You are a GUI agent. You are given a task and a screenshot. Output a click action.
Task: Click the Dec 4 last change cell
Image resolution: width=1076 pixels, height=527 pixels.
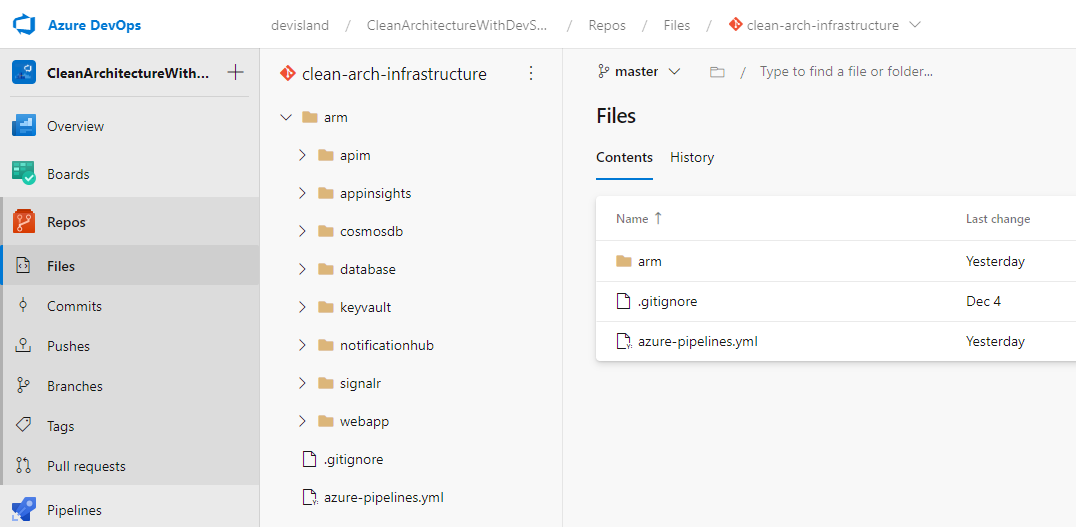point(983,301)
